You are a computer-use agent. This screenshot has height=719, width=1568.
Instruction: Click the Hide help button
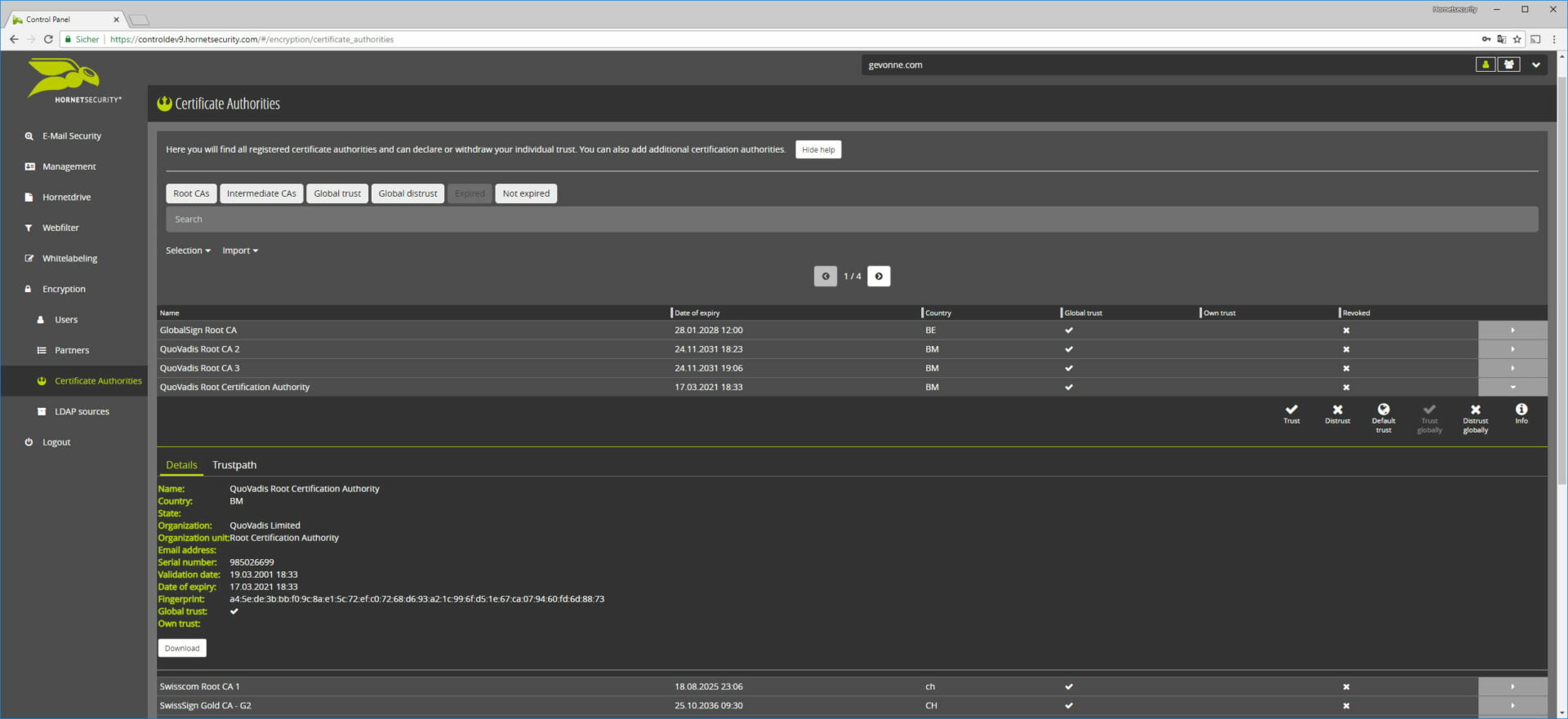[818, 150]
